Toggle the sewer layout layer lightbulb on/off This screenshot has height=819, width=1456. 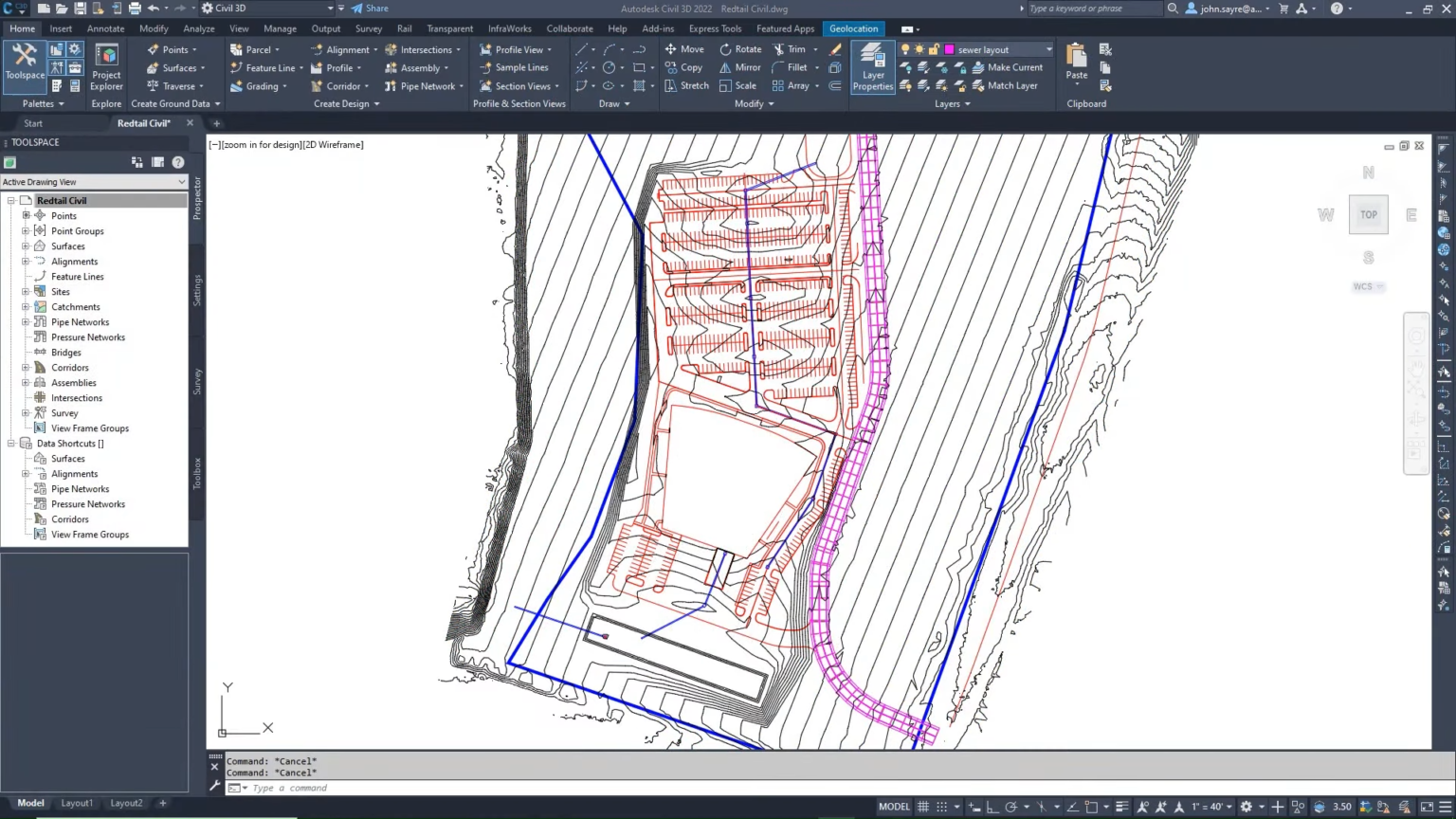[x=905, y=49]
